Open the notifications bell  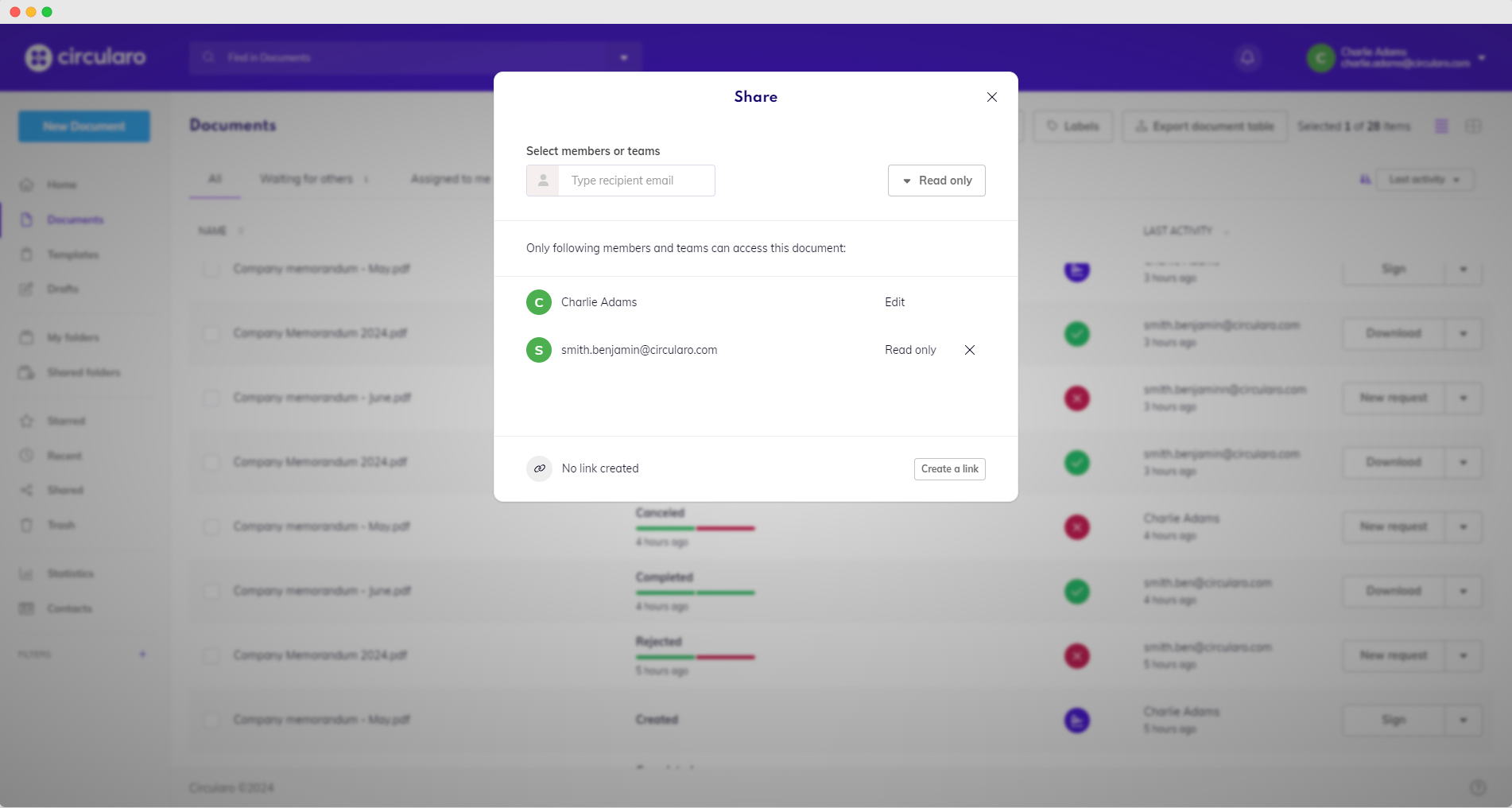pos(1247,57)
